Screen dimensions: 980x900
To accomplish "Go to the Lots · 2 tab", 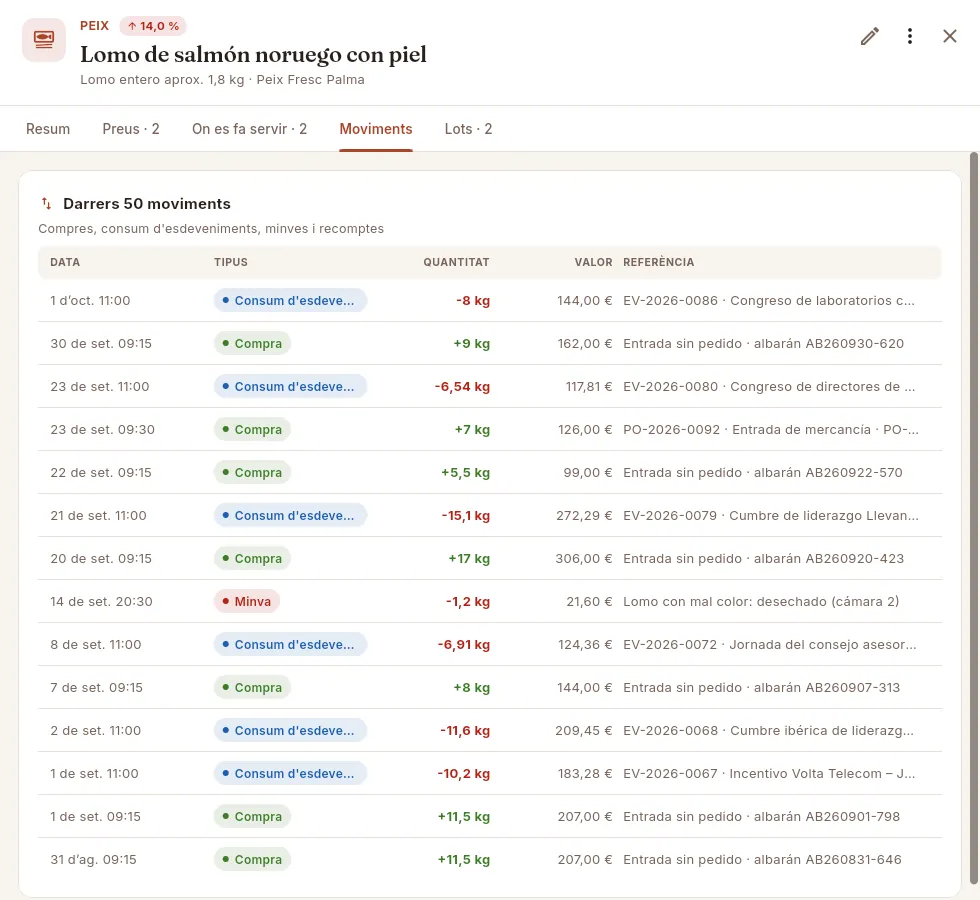I will point(468,129).
